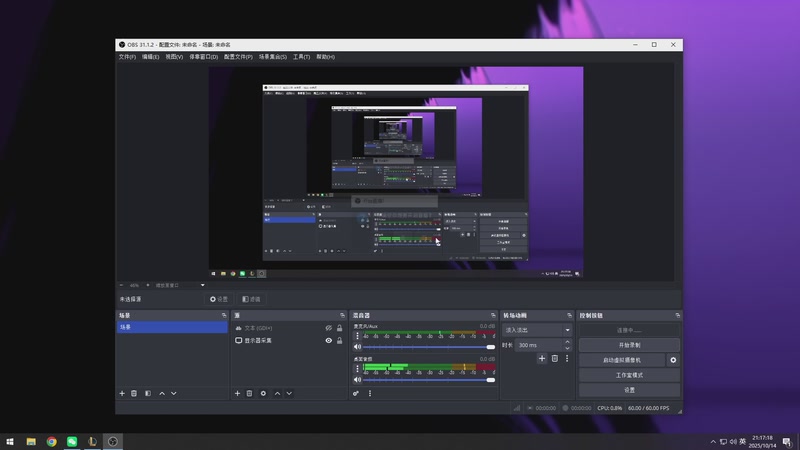800x450 pixels.
Task: Open the 文件(F) menu
Action: pos(127,57)
